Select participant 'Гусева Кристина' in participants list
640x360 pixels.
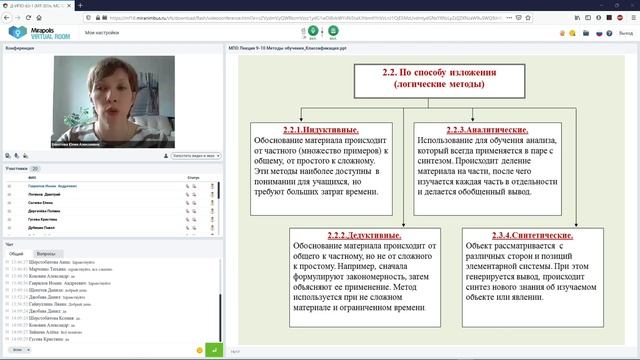42,219
